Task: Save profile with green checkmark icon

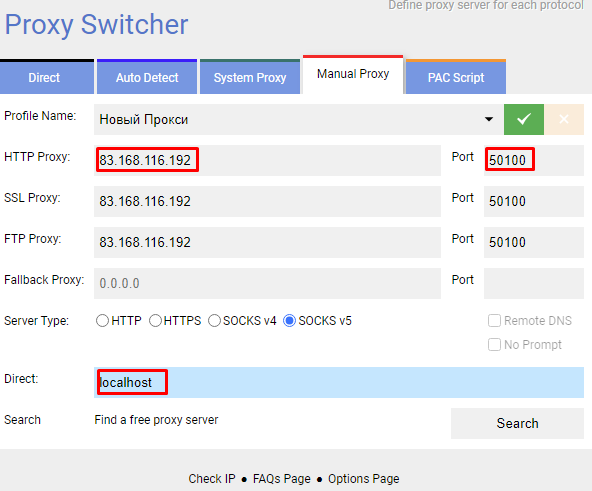Action: pos(524,119)
